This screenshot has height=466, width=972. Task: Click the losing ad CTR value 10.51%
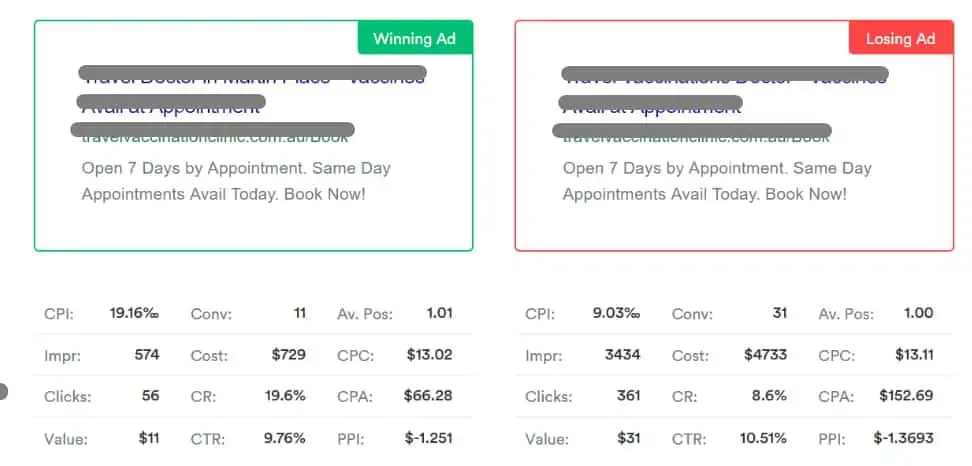pyautogui.click(x=763, y=439)
